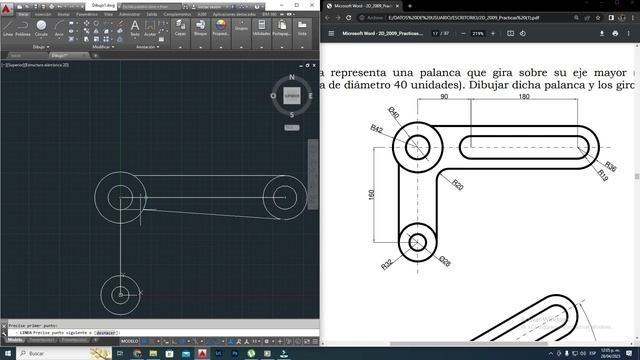Open the Portapapeles clipboard panel
Viewport: 640px width, 360px height.
[x=282, y=28]
